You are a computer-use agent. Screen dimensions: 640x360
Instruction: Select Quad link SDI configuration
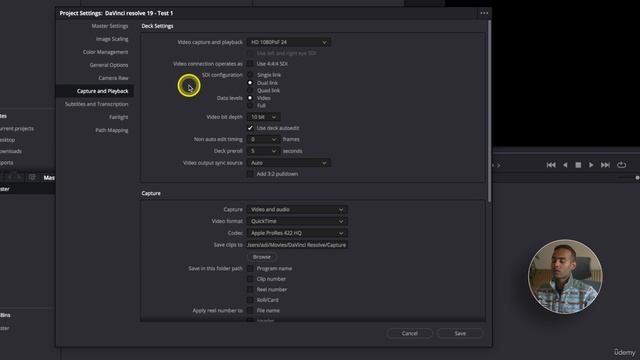coord(250,90)
